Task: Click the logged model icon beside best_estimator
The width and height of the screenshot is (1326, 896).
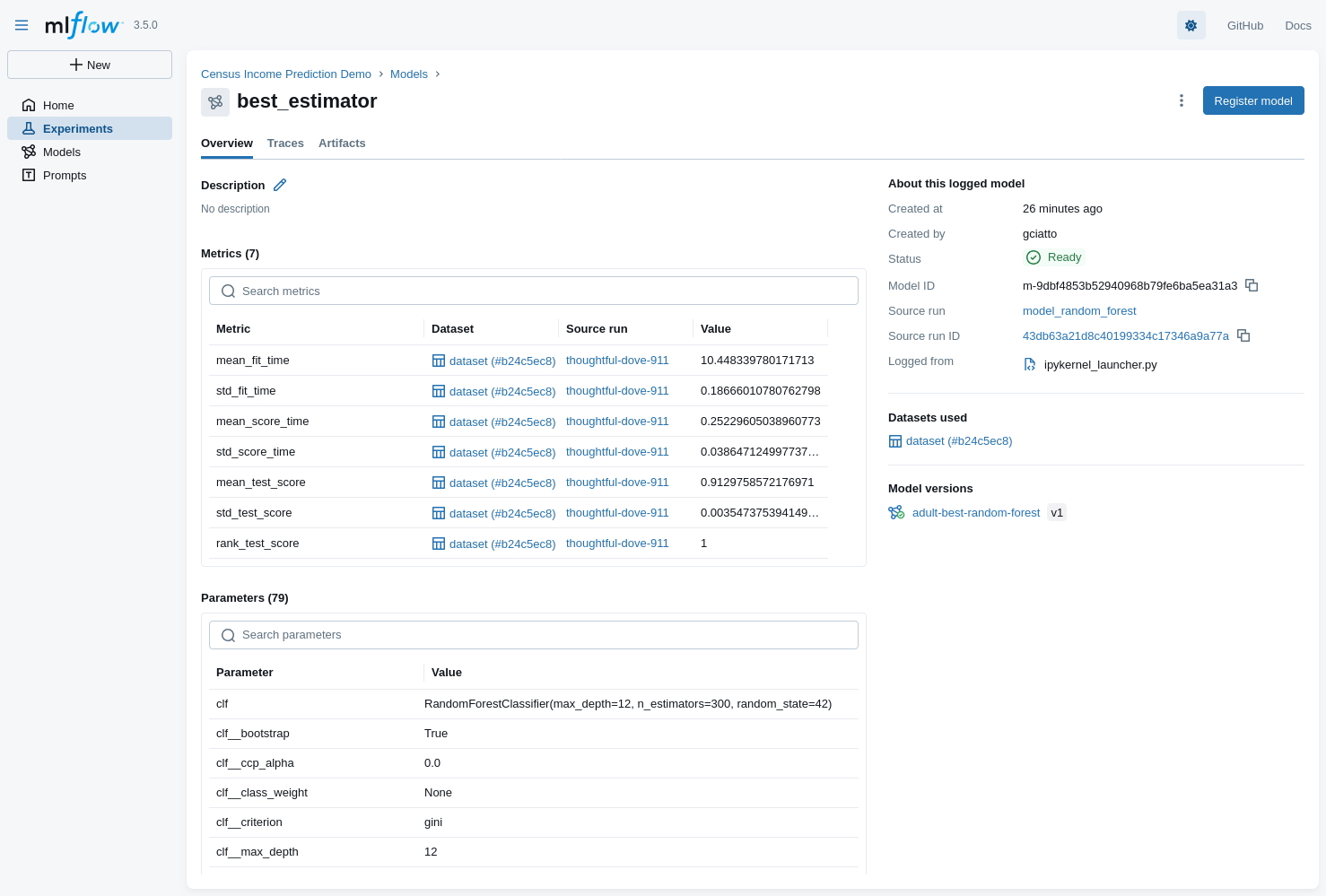Action: tap(215, 101)
